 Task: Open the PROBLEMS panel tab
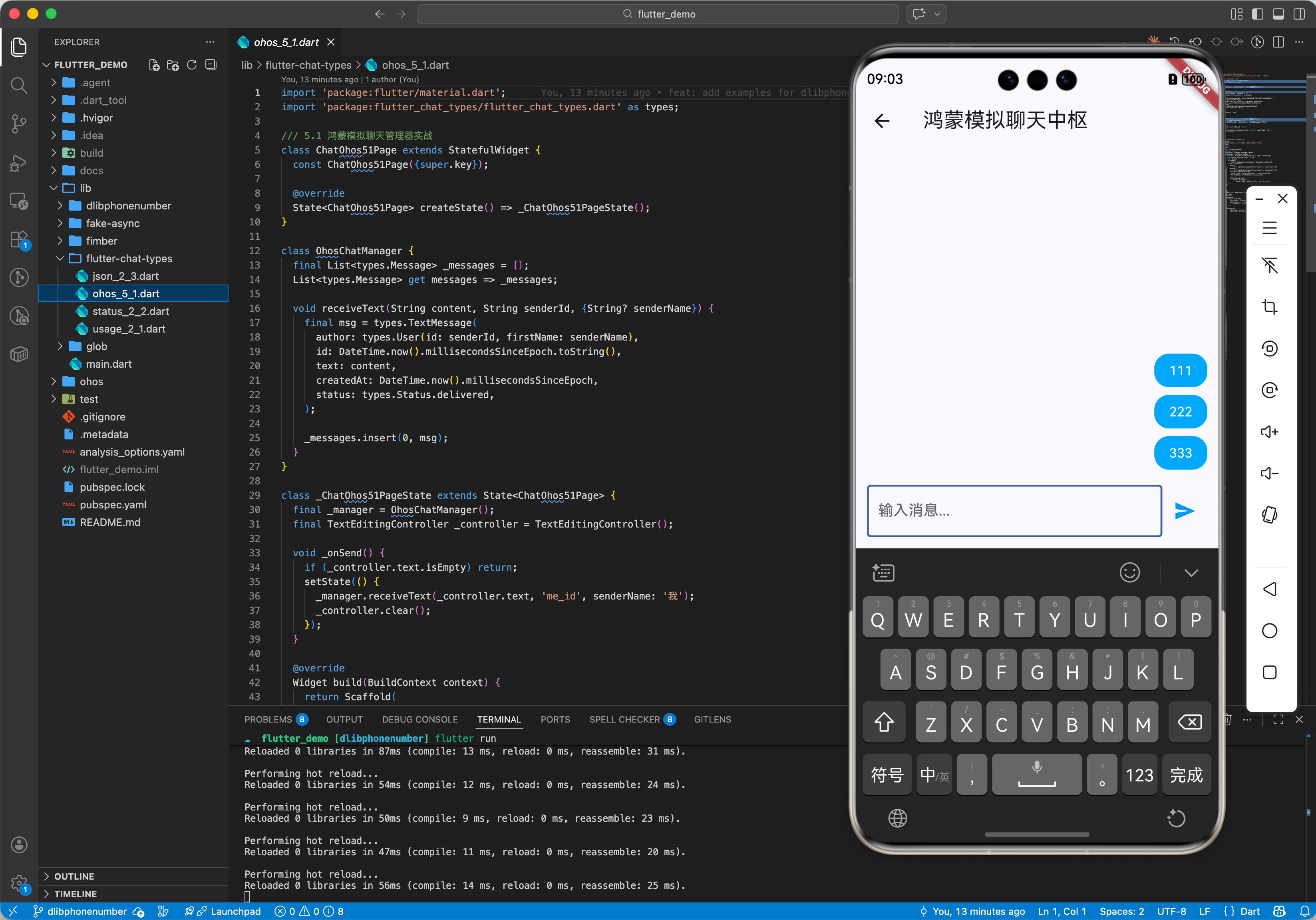pos(268,719)
